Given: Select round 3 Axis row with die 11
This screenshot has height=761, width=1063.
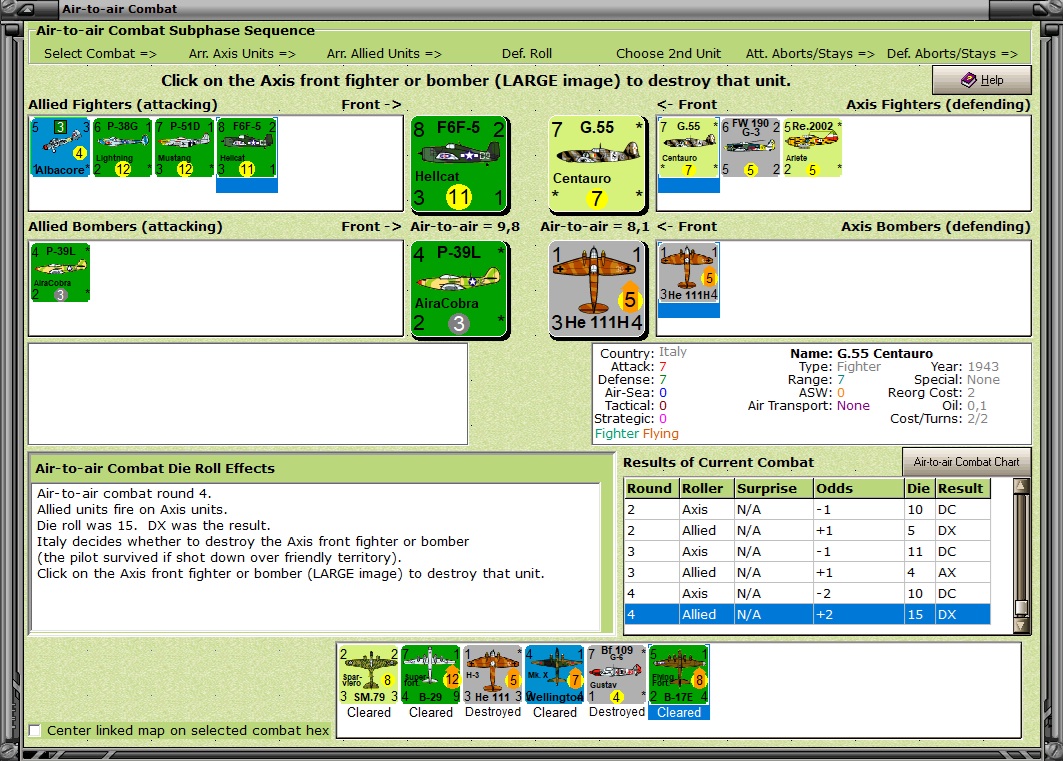Looking at the screenshot, I should point(807,552).
